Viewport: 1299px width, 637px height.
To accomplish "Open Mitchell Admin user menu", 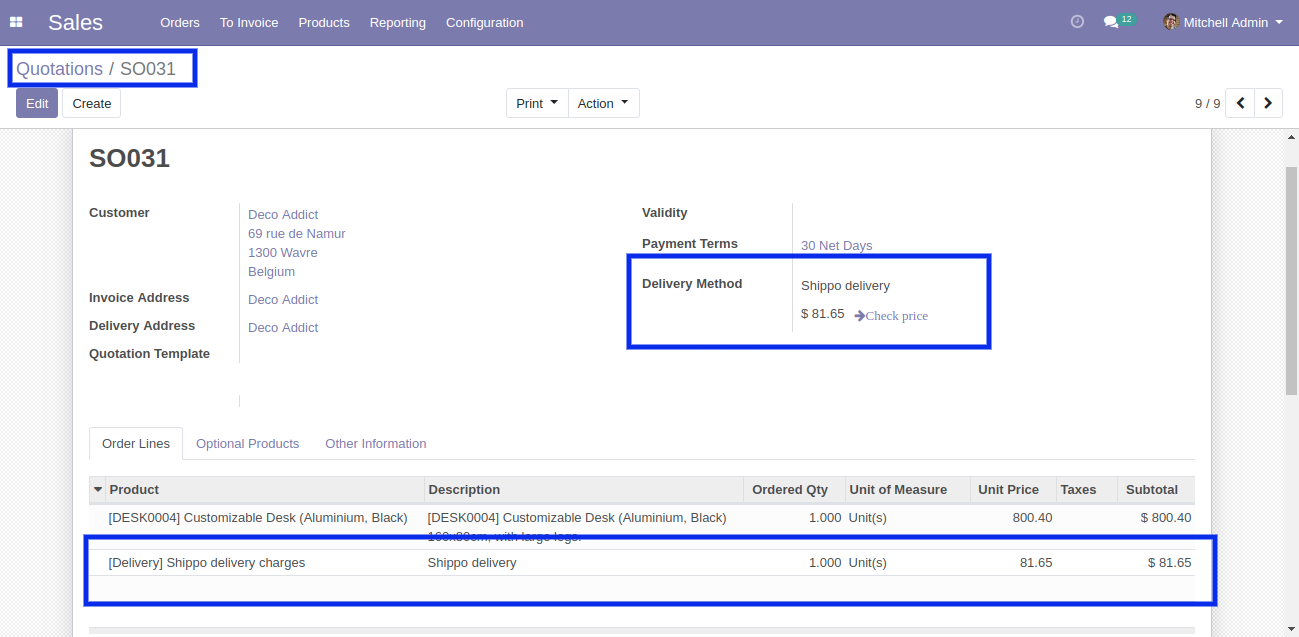I will click(1223, 22).
